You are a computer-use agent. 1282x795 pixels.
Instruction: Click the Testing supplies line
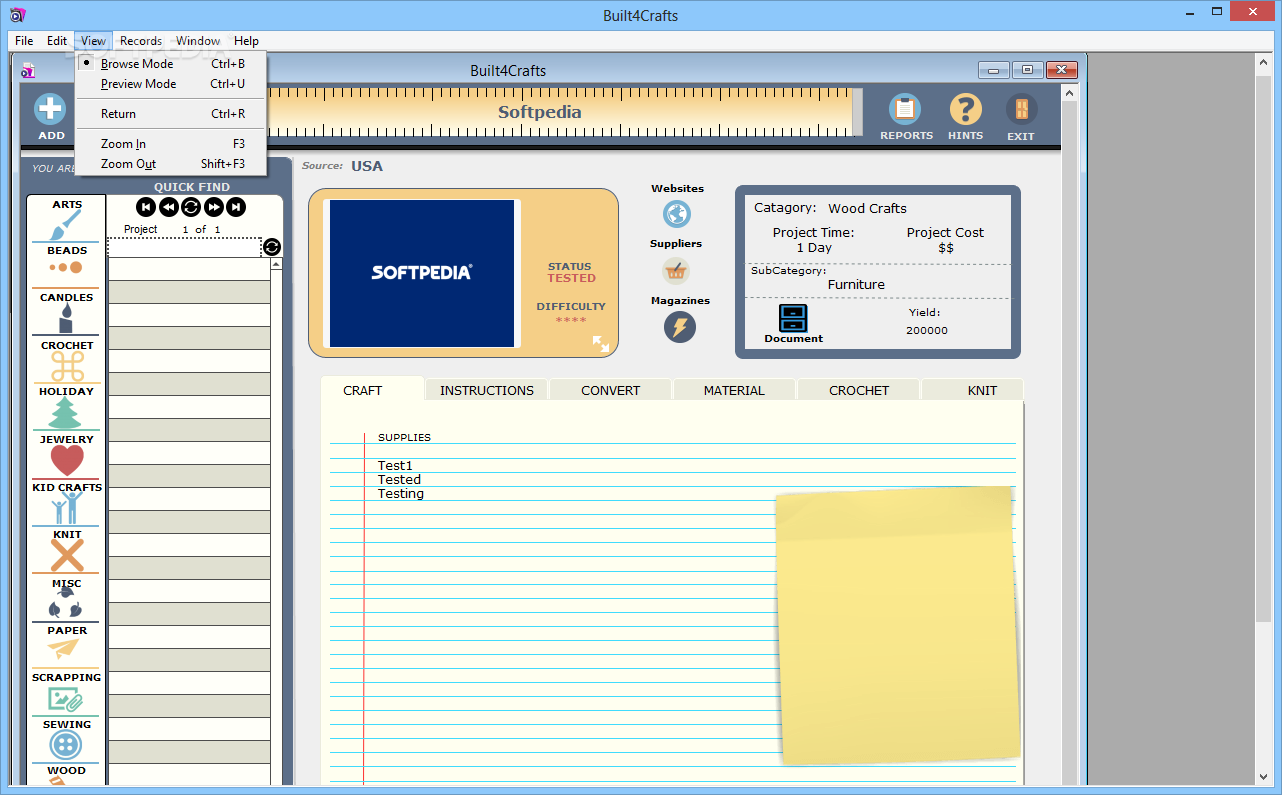401,493
